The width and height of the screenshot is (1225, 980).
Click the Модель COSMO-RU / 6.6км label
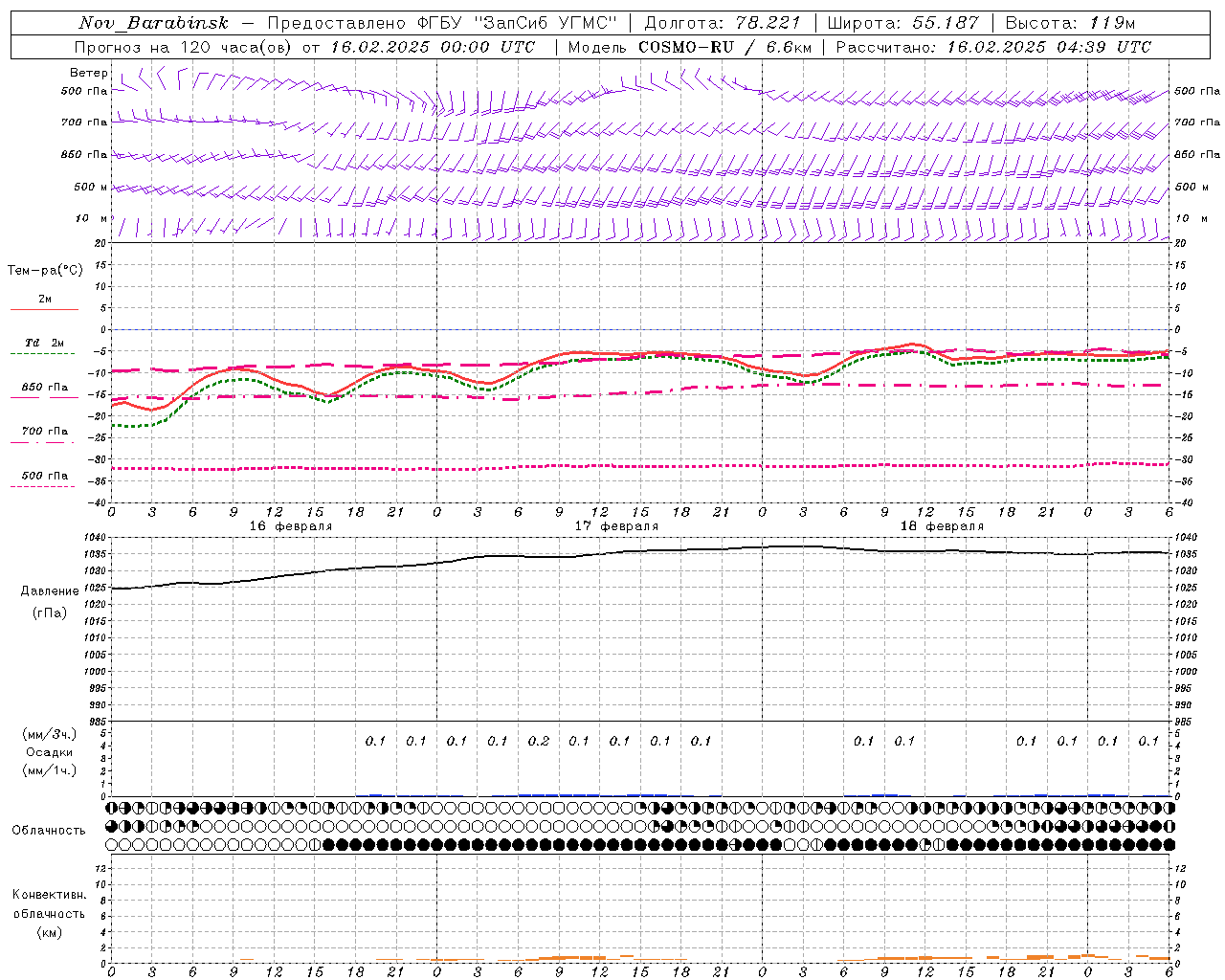click(689, 47)
